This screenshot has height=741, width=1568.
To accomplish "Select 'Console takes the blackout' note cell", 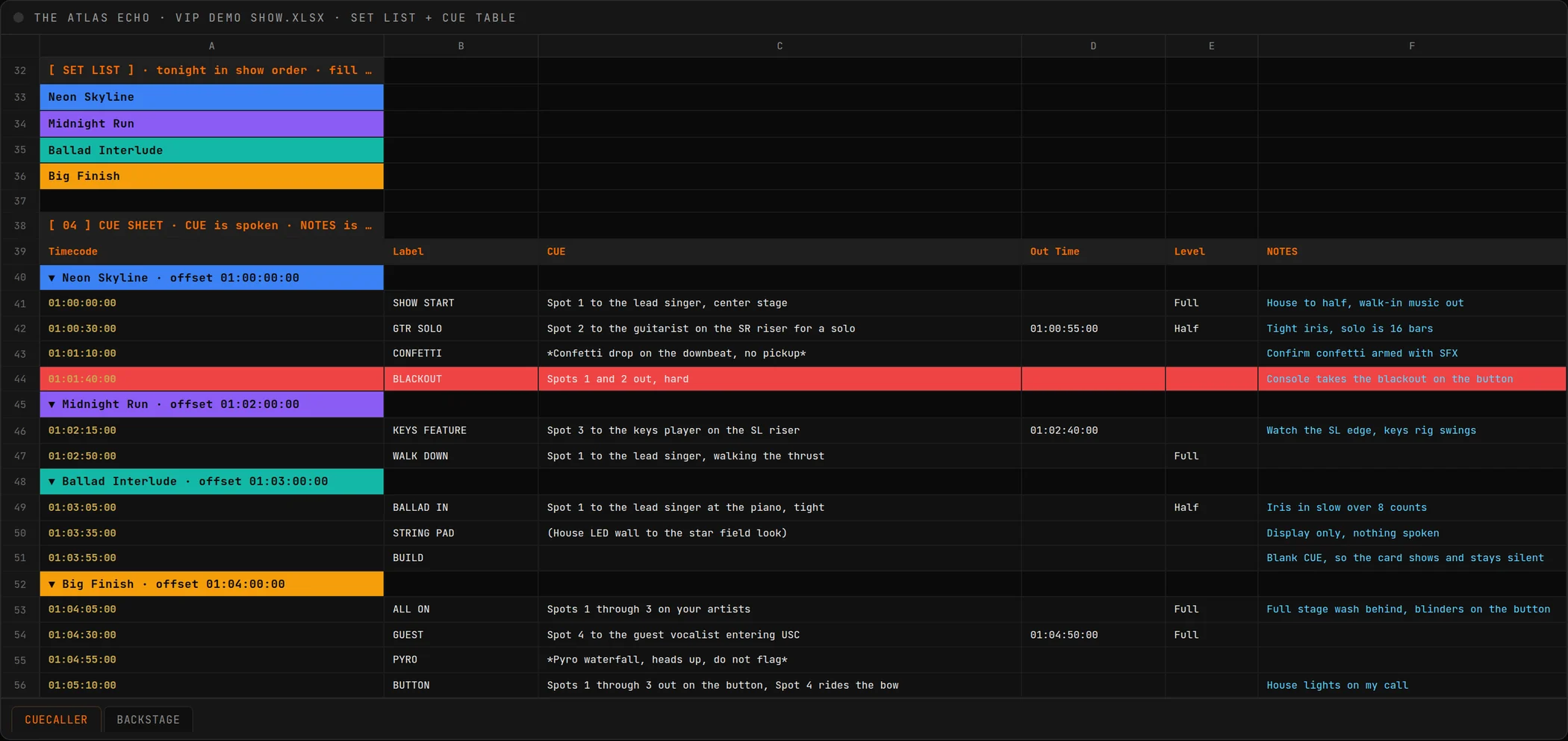I will (x=1412, y=379).
